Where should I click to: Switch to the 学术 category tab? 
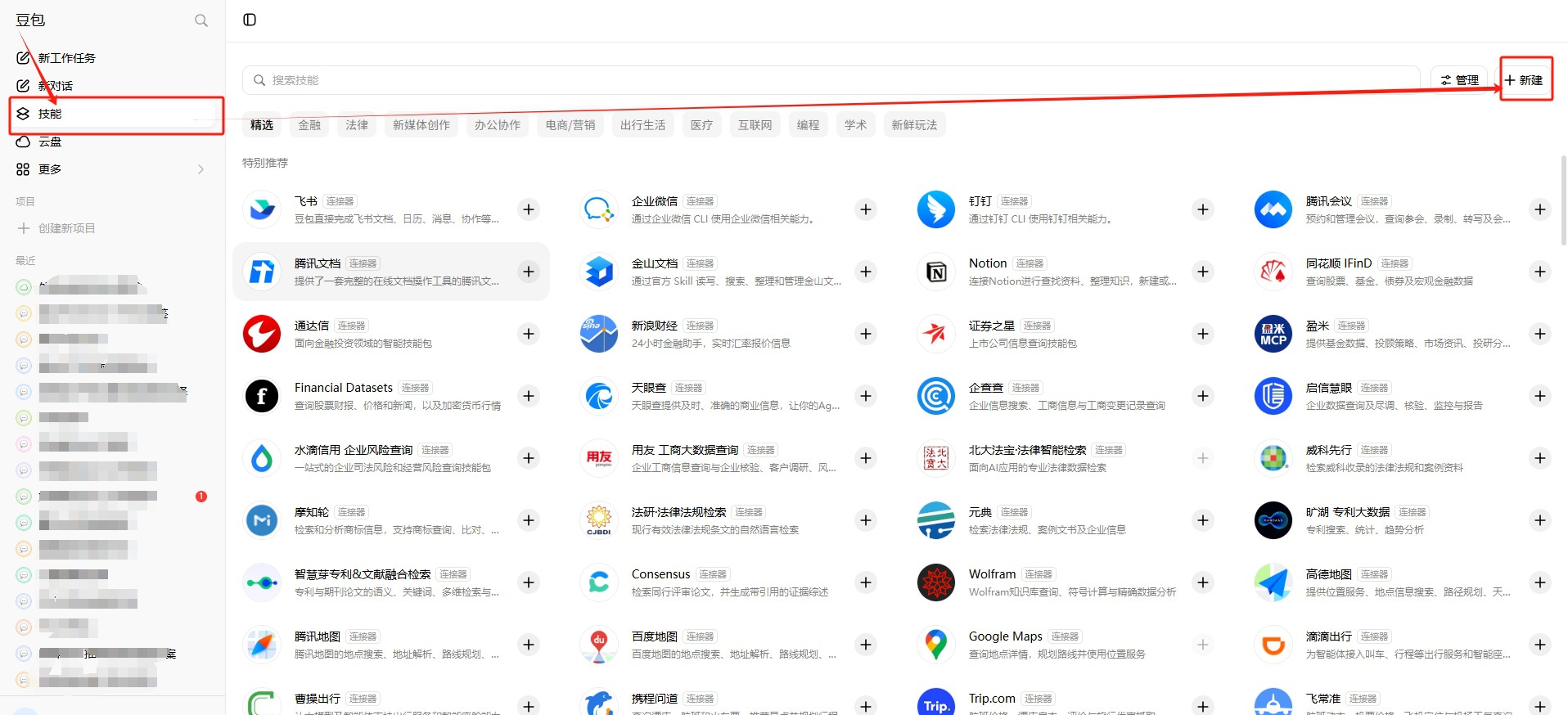coord(856,125)
